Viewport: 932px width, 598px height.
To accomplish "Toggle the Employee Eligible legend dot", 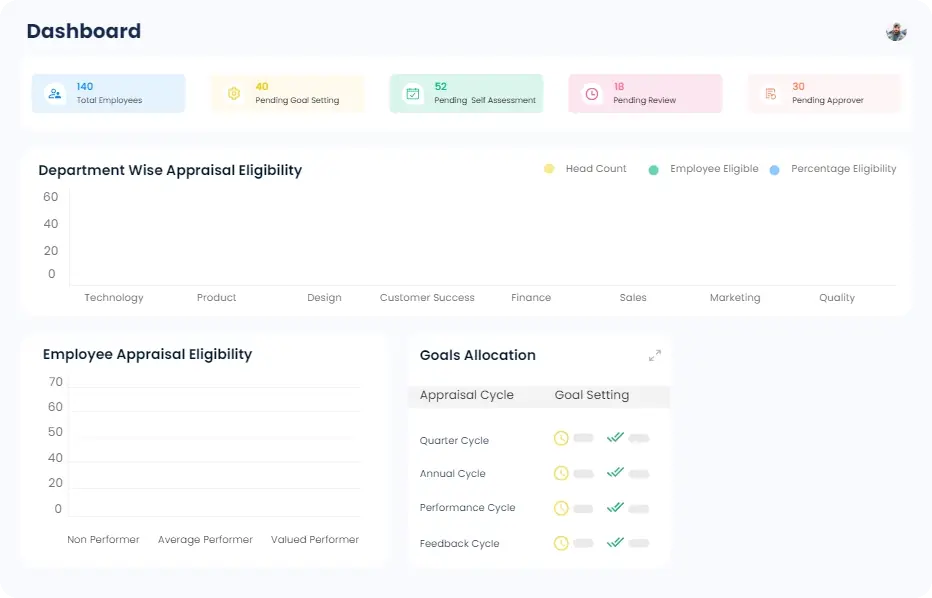I will [x=653, y=170].
